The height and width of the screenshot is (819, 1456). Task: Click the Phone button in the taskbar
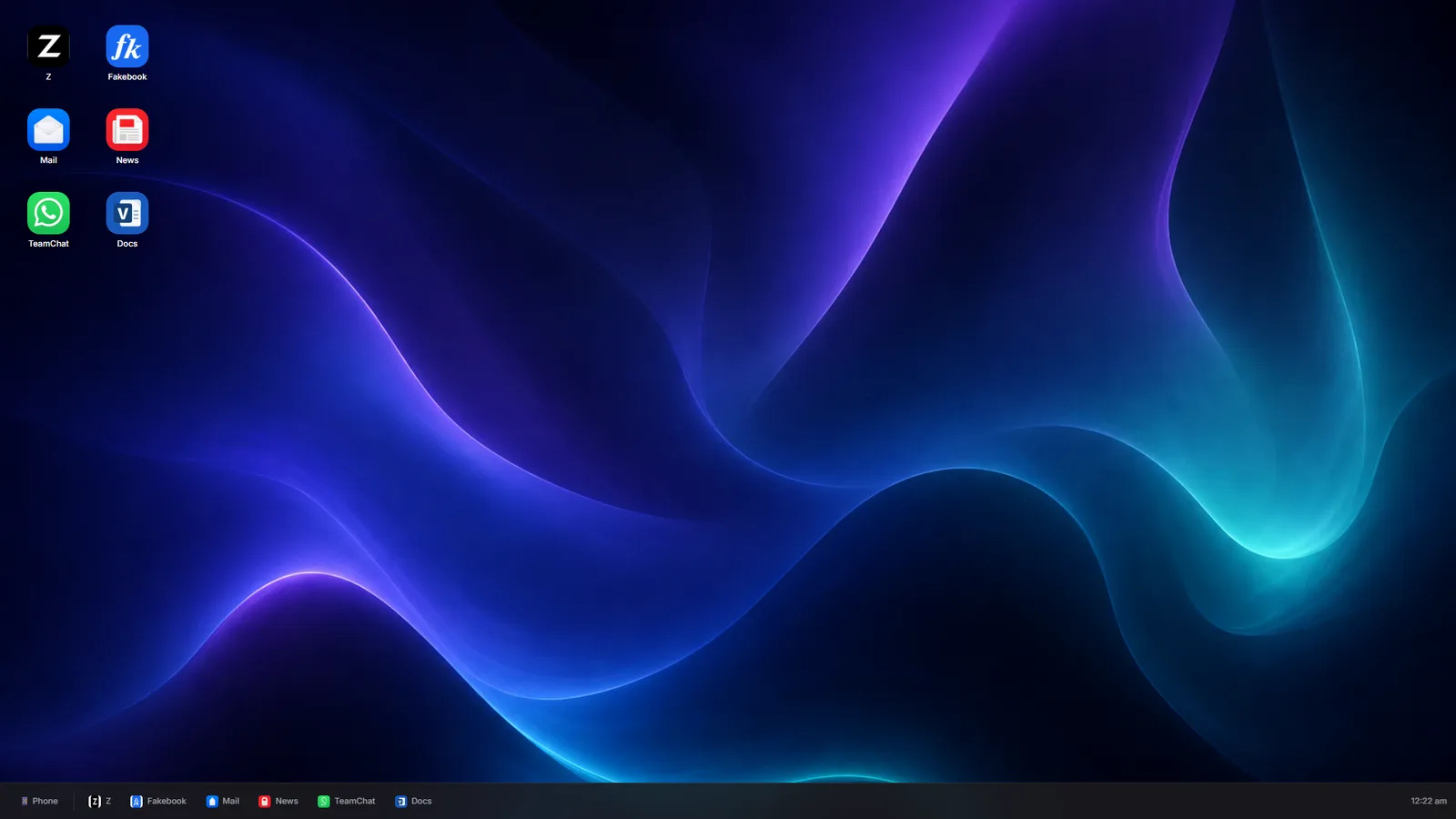pos(39,801)
